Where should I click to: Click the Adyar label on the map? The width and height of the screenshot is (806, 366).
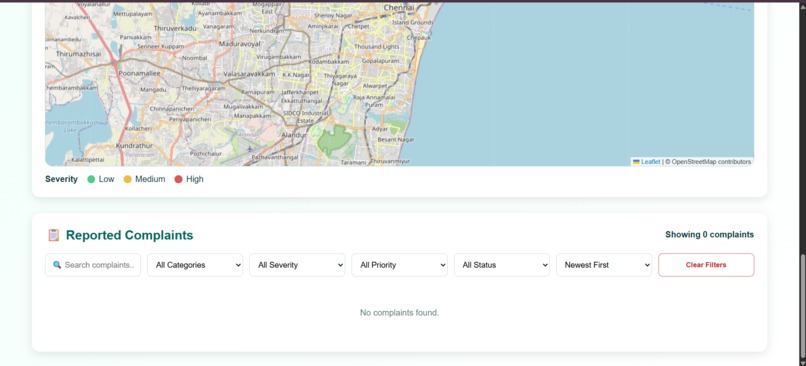point(380,129)
